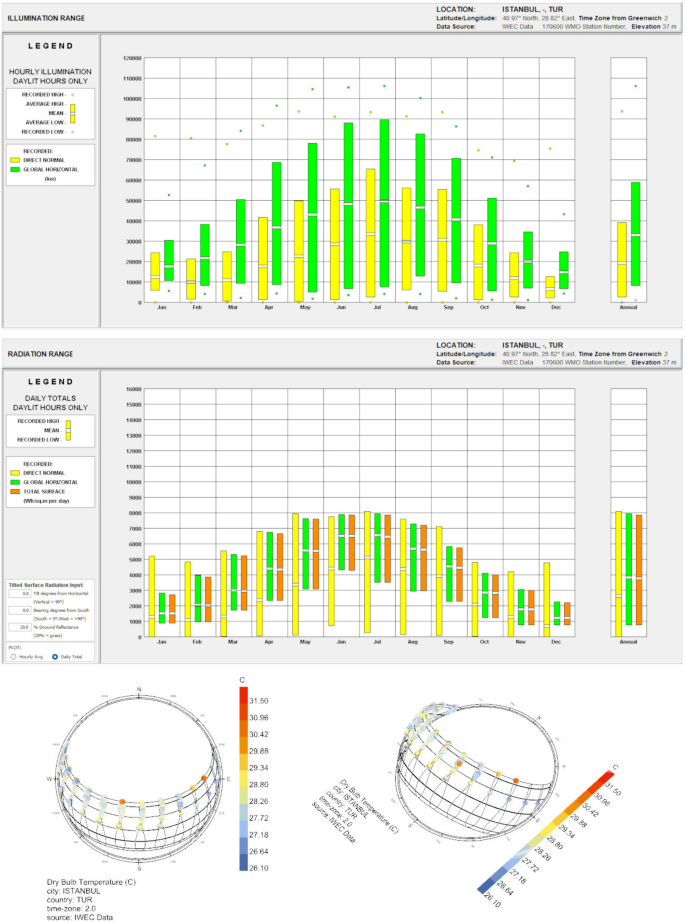
Task: Select the Daily Total plot radio button
Action: [x=55, y=657]
